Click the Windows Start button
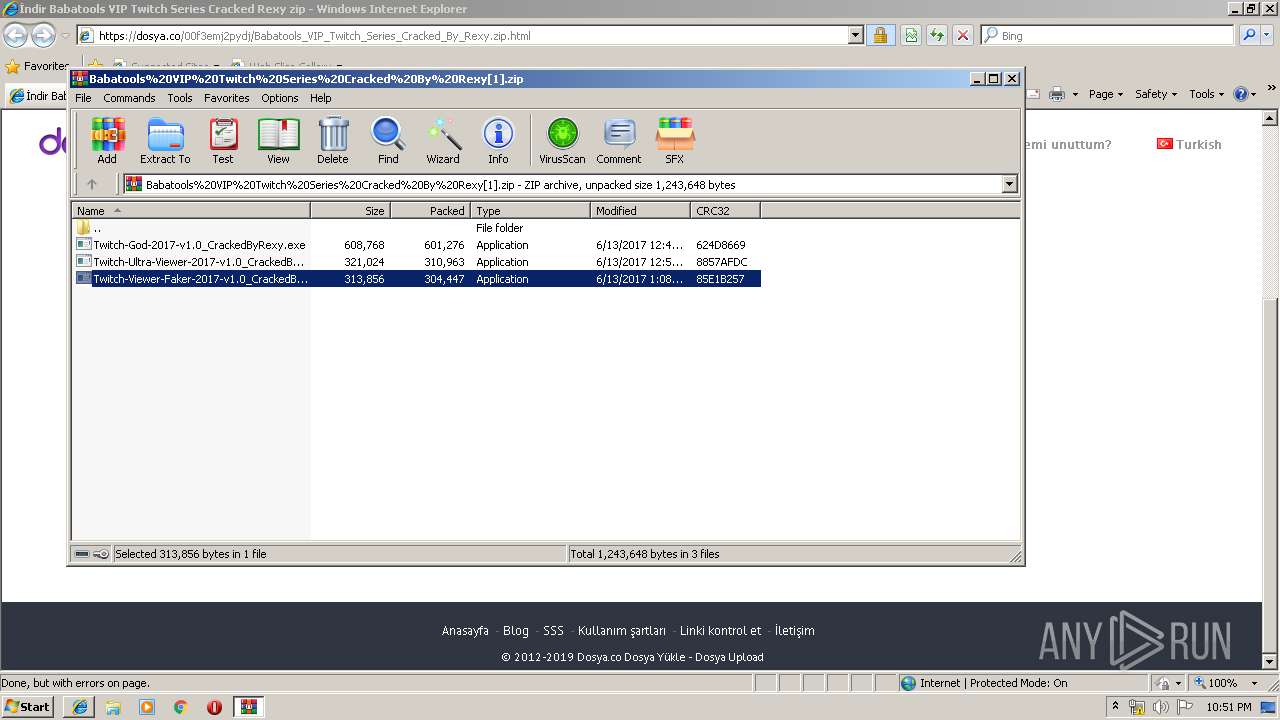 [27, 707]
